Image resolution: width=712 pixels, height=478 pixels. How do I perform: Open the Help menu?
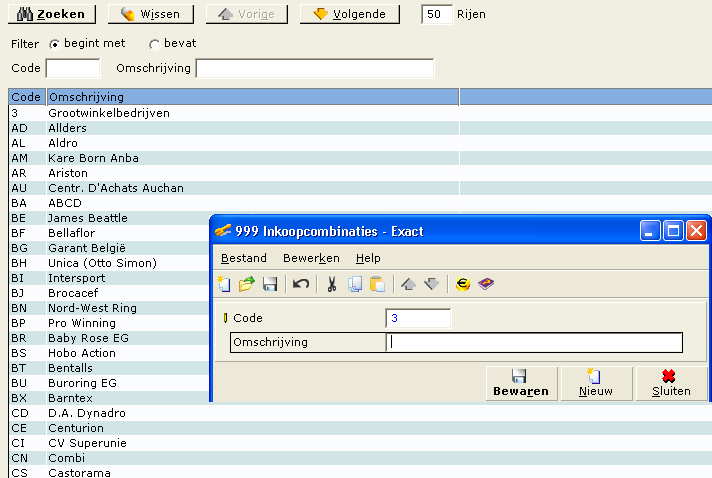(x=368, y=258)
